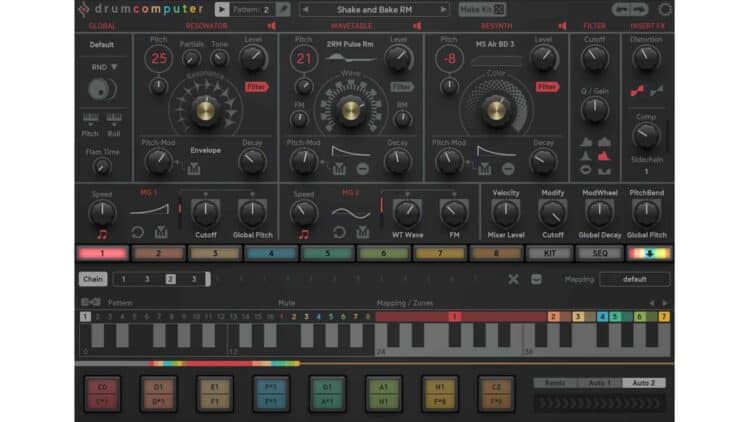Open the Pitch keyboard dropdown in Global
Screen dimensions: 750x422
coord(90,118)
